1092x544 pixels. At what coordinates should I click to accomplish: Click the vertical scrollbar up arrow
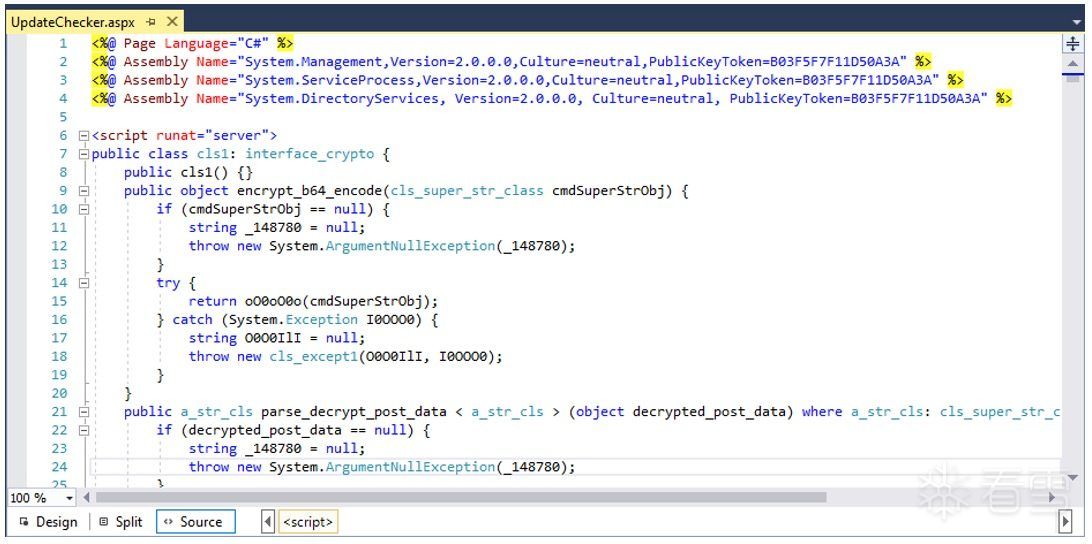[1073, 64]
